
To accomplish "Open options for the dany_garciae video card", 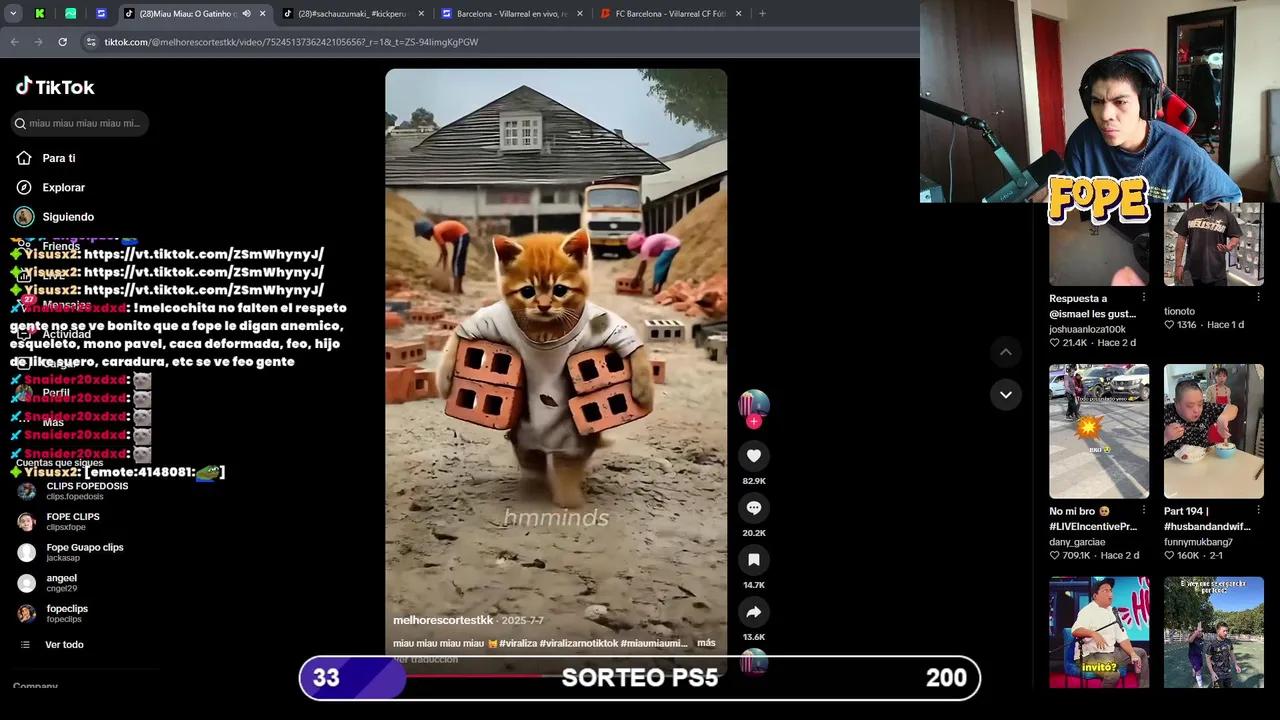I will pos(1144,511).
